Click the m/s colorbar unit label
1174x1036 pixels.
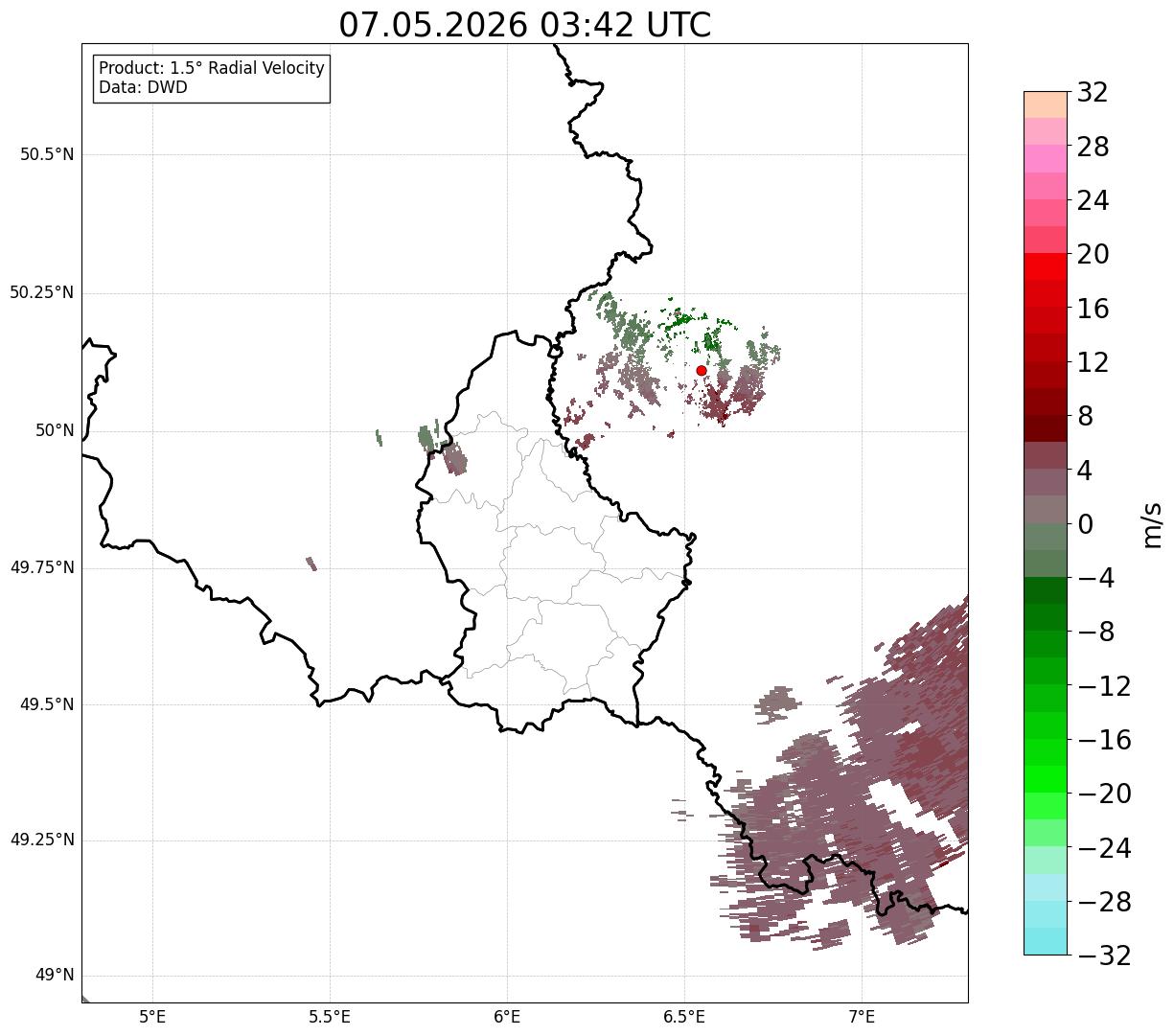1152,524
